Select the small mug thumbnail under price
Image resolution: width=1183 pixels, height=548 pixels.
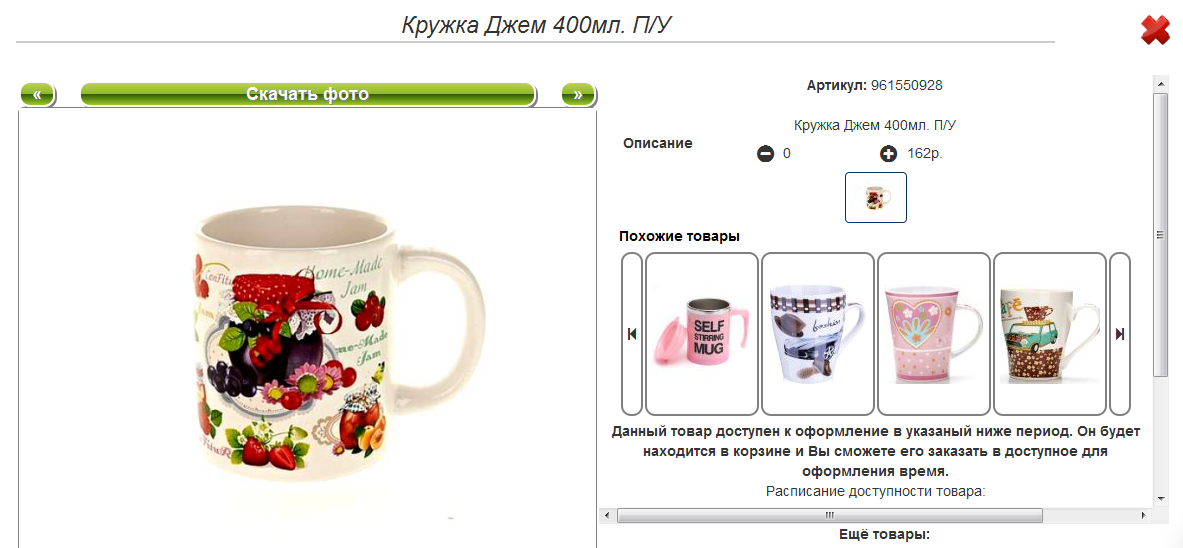pyautogui.click(x=876, y=197)
